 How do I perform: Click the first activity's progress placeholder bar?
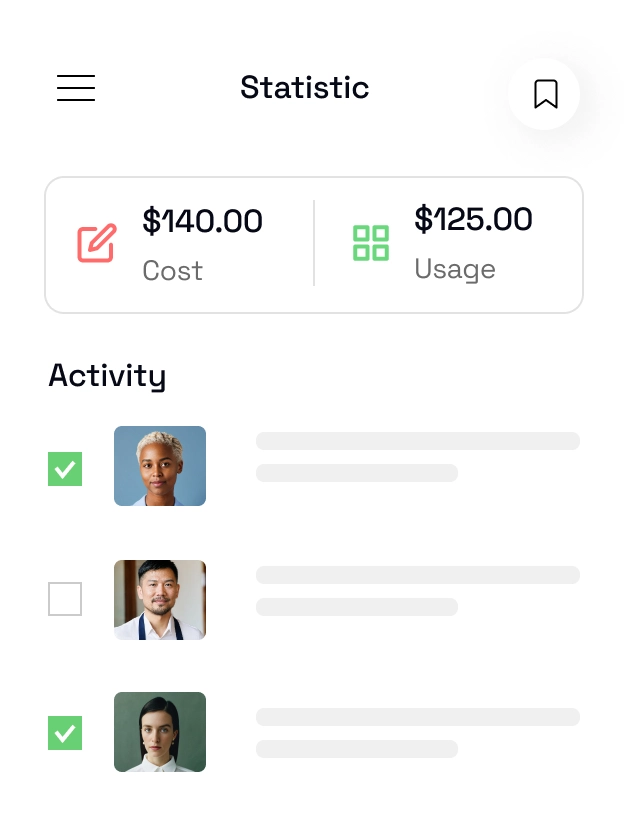(x=417, y=441)
